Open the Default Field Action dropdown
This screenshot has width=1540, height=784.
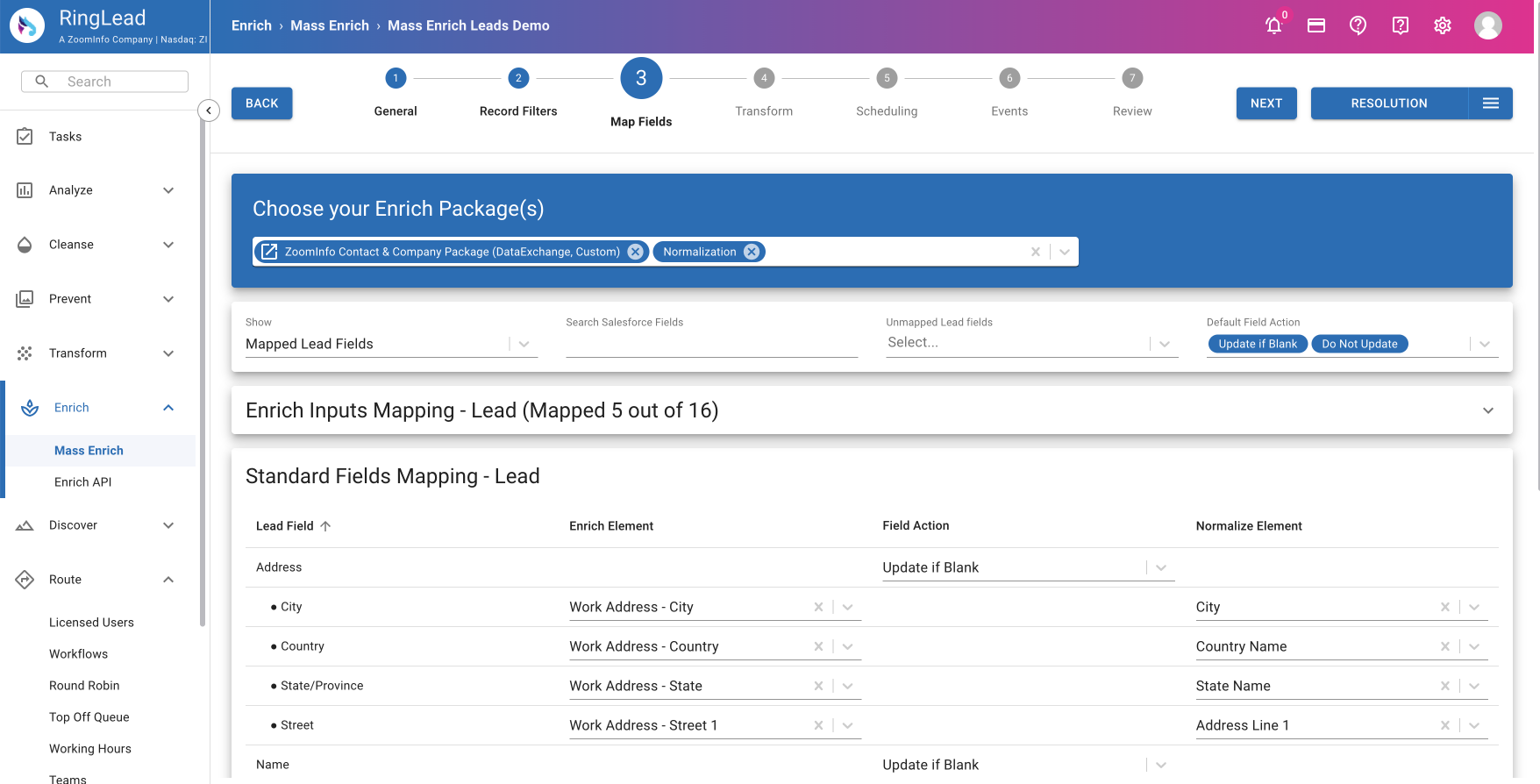click(x=1484, y=344)
